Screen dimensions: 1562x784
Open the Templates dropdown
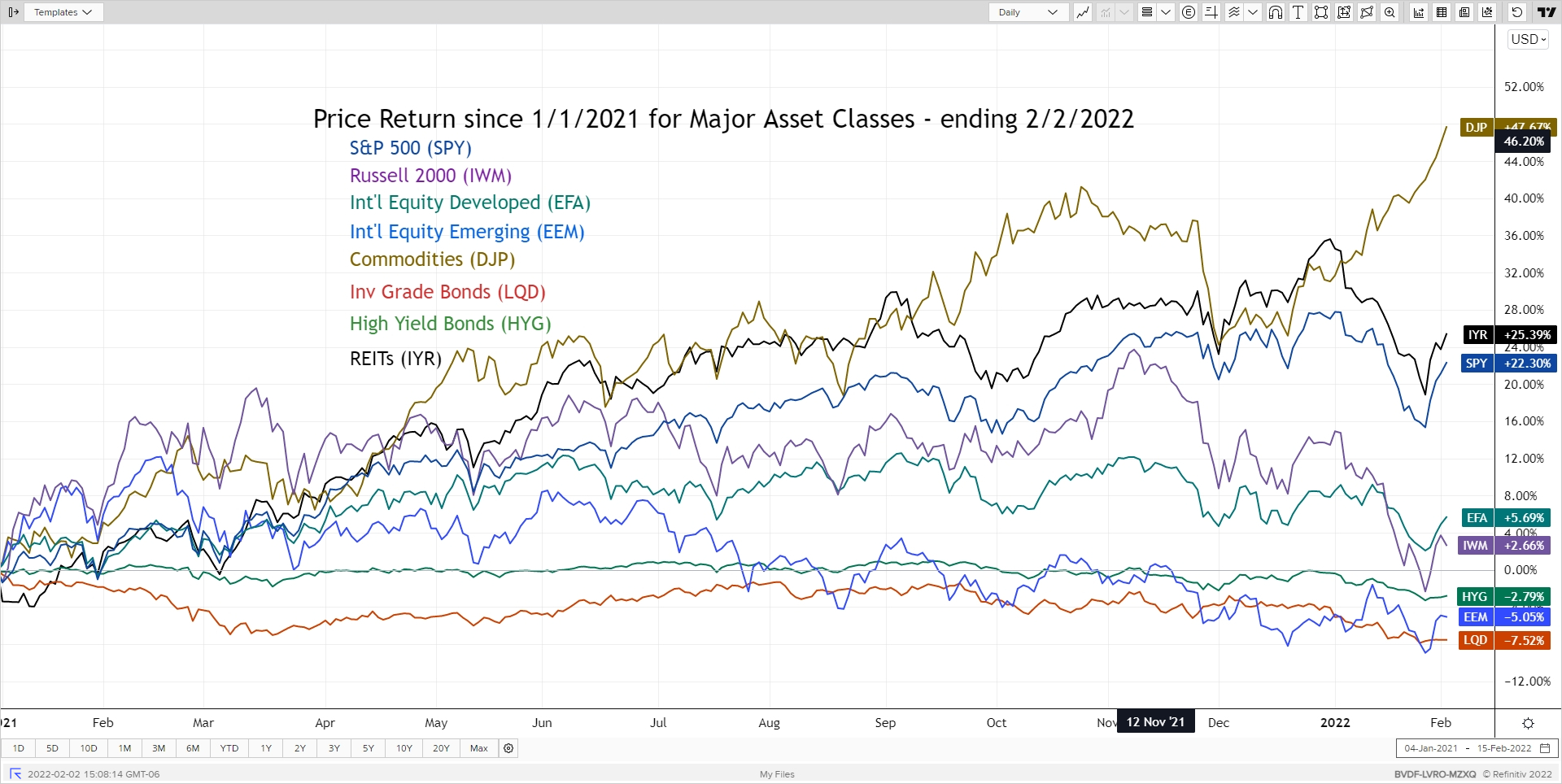[63, 12]
